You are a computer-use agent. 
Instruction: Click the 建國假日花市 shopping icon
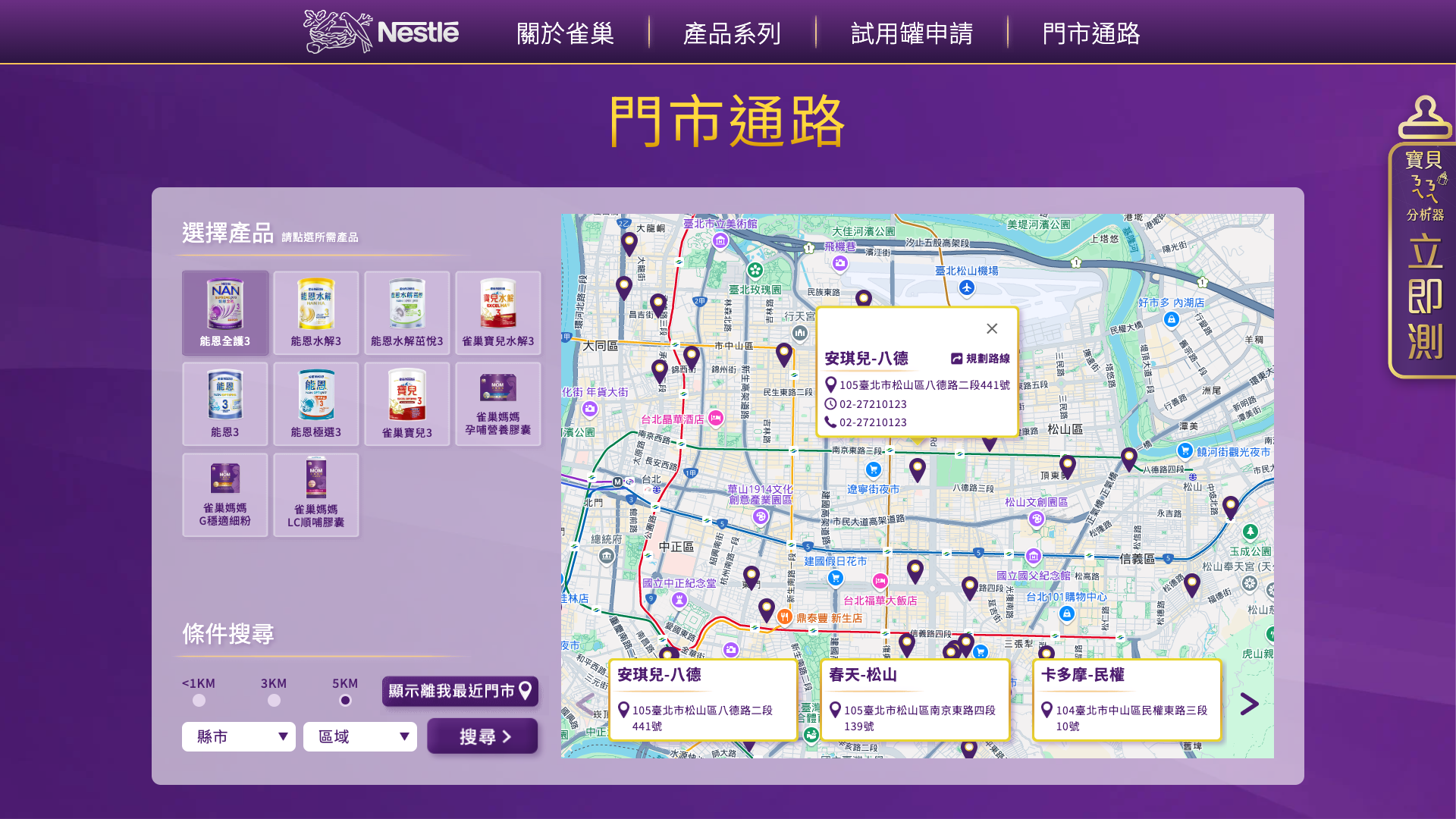(x=836, y=578)
